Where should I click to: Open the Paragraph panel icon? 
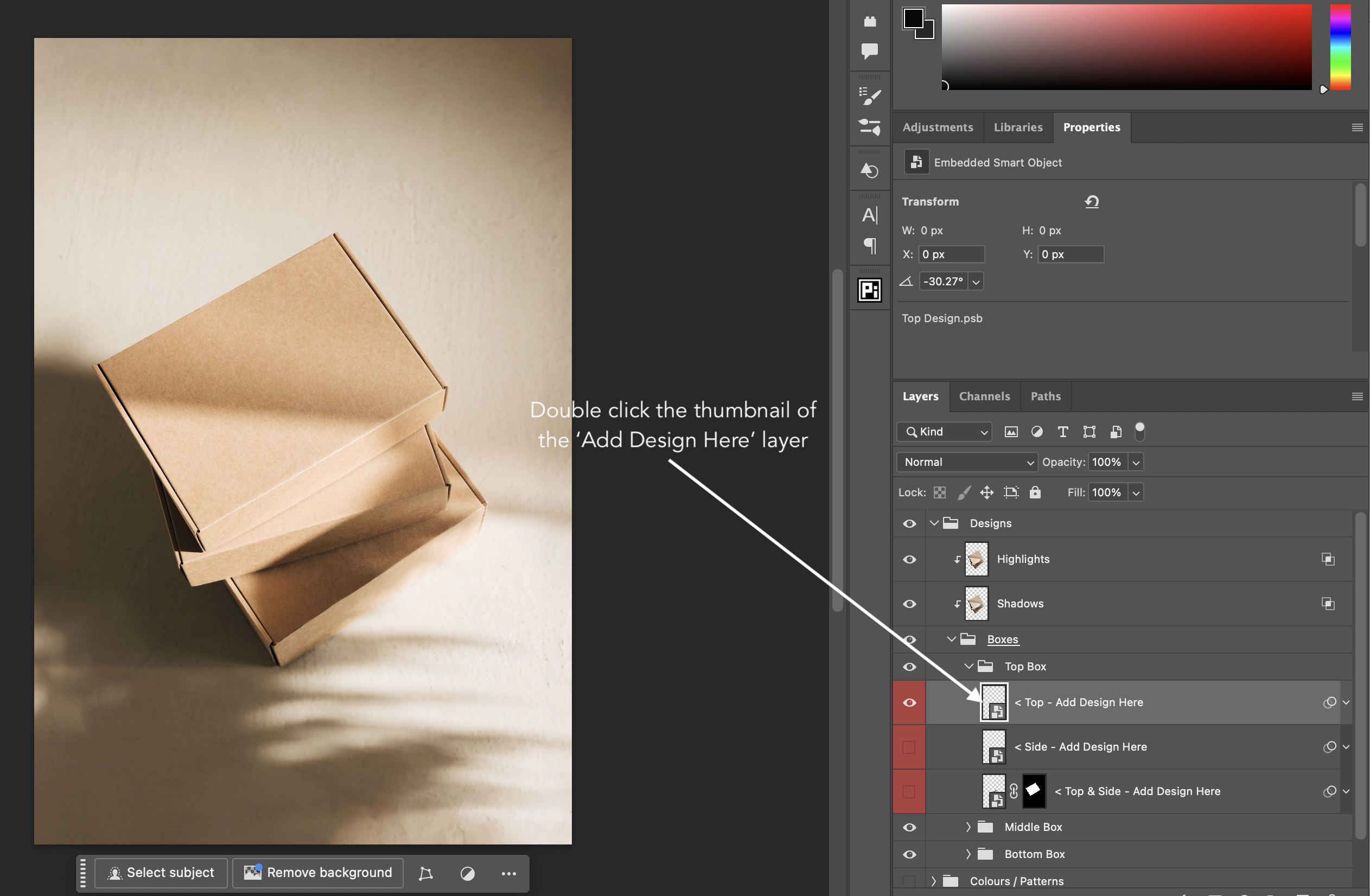(869, 246)
